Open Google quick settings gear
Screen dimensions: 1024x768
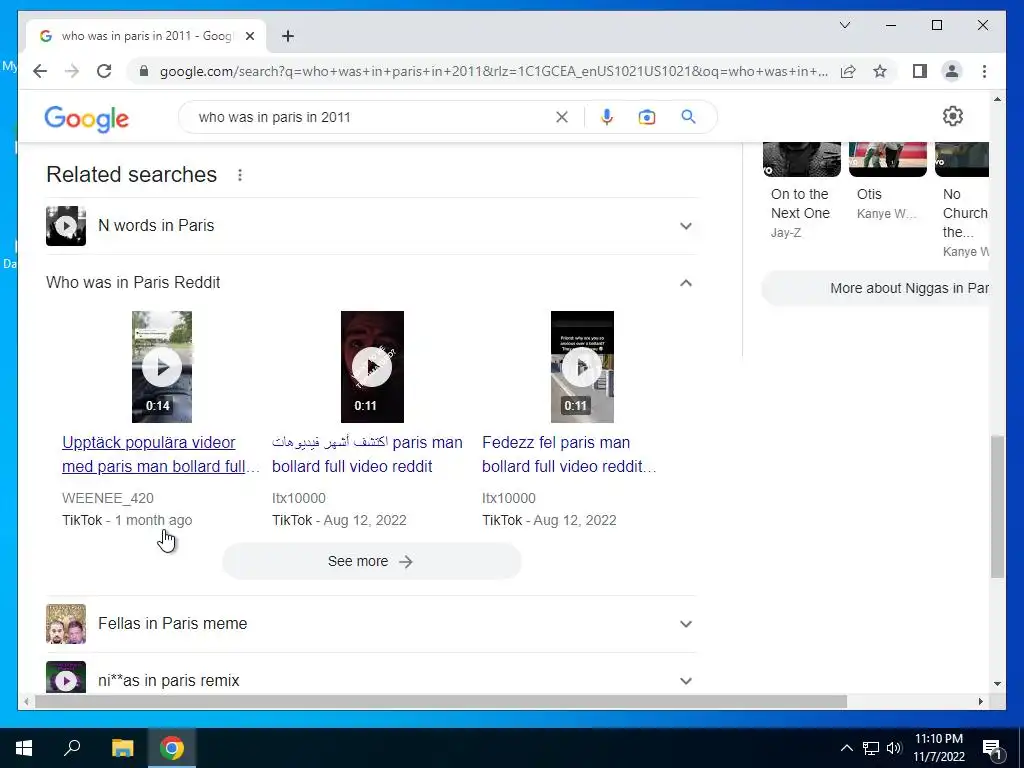[953, 116]
